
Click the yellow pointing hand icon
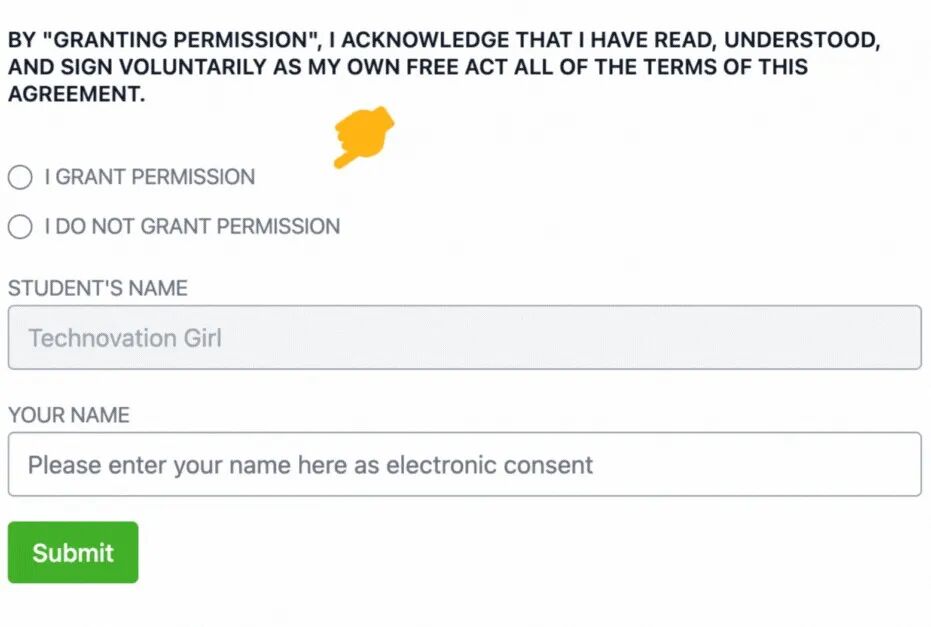tap(364, 136)
